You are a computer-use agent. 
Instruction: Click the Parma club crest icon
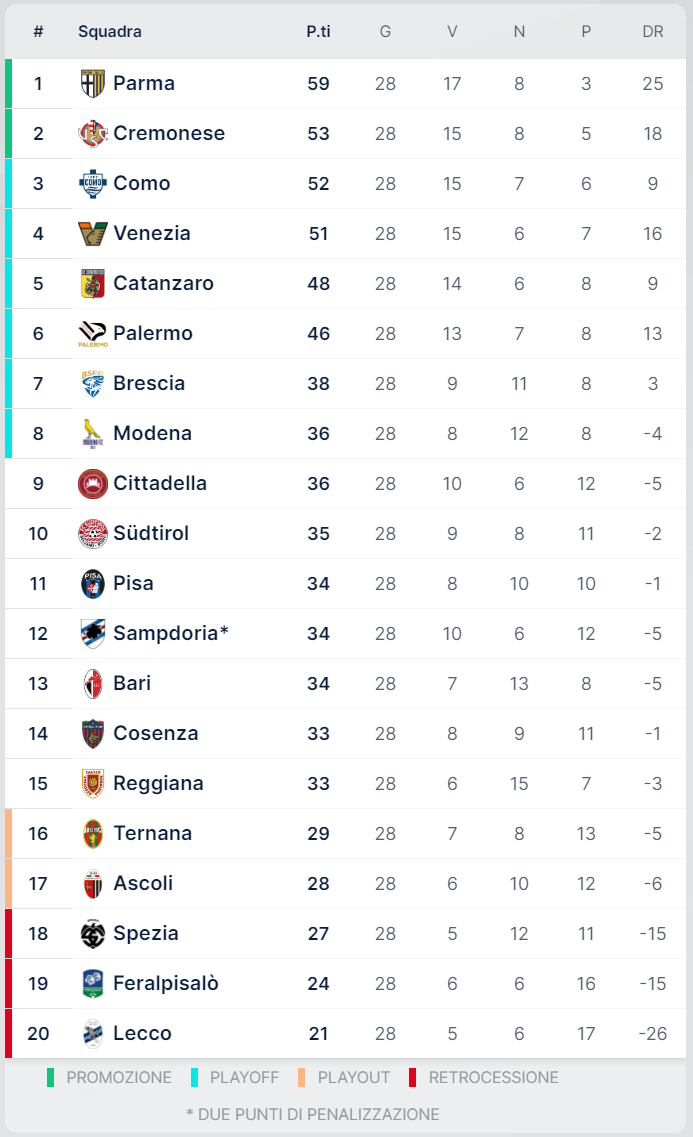92,83
